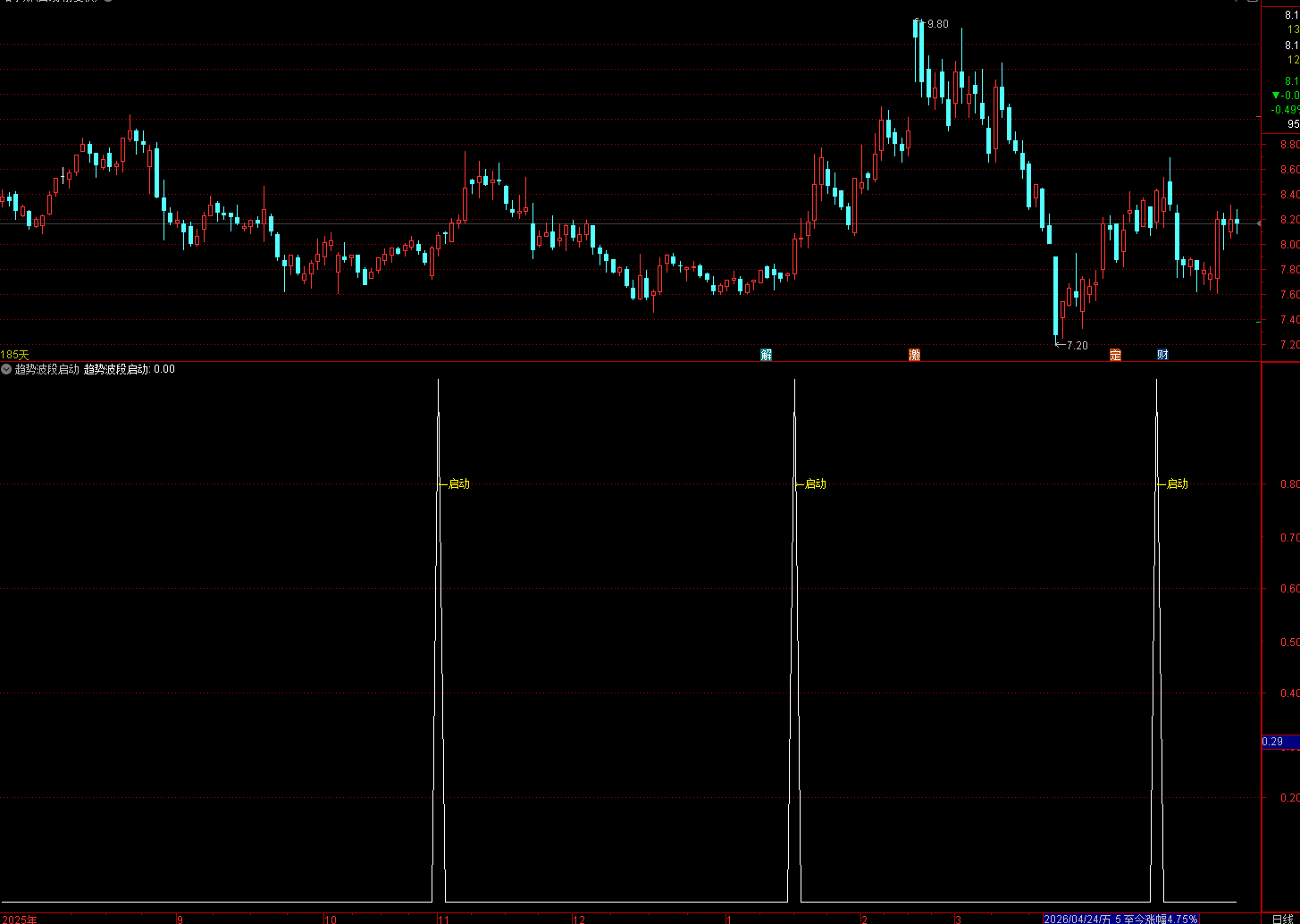The height and width of the screenshot is (924, 1300).
Task: Click the third 启动 signal label near April
Action: coord(1178,484)
